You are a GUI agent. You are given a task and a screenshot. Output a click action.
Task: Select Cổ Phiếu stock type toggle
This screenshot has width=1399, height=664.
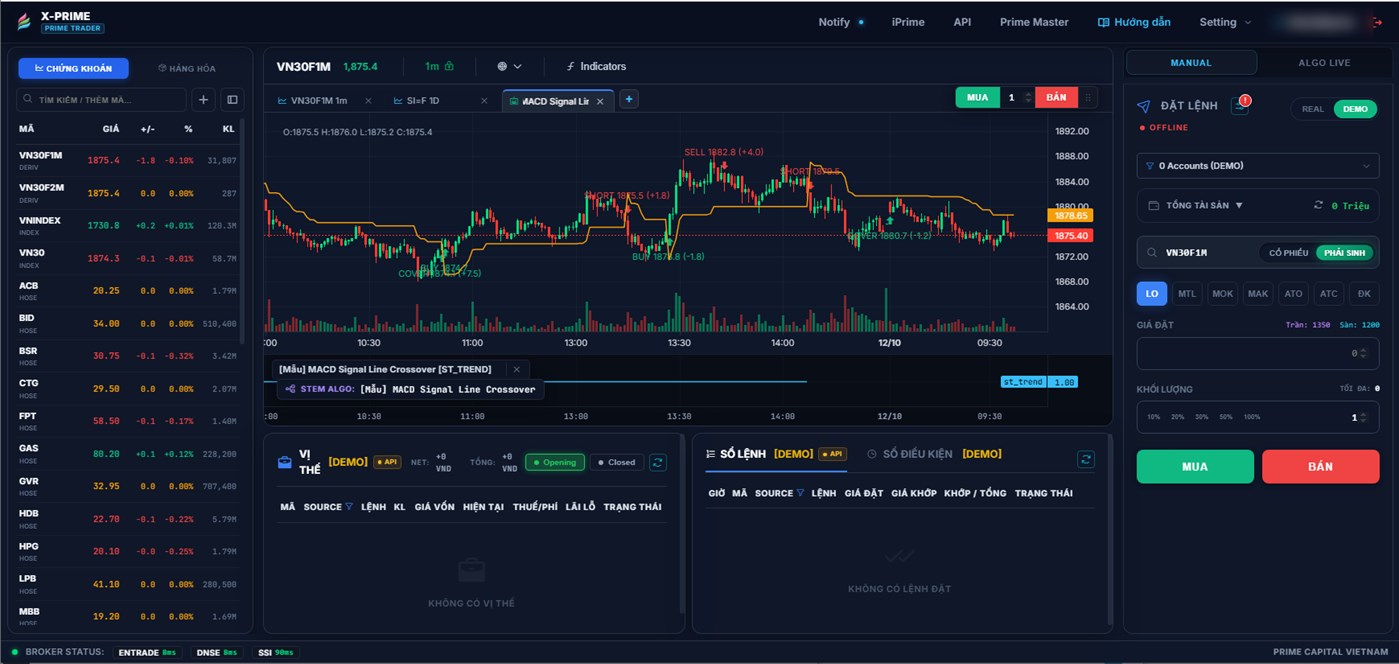(x=1288, y=253)
